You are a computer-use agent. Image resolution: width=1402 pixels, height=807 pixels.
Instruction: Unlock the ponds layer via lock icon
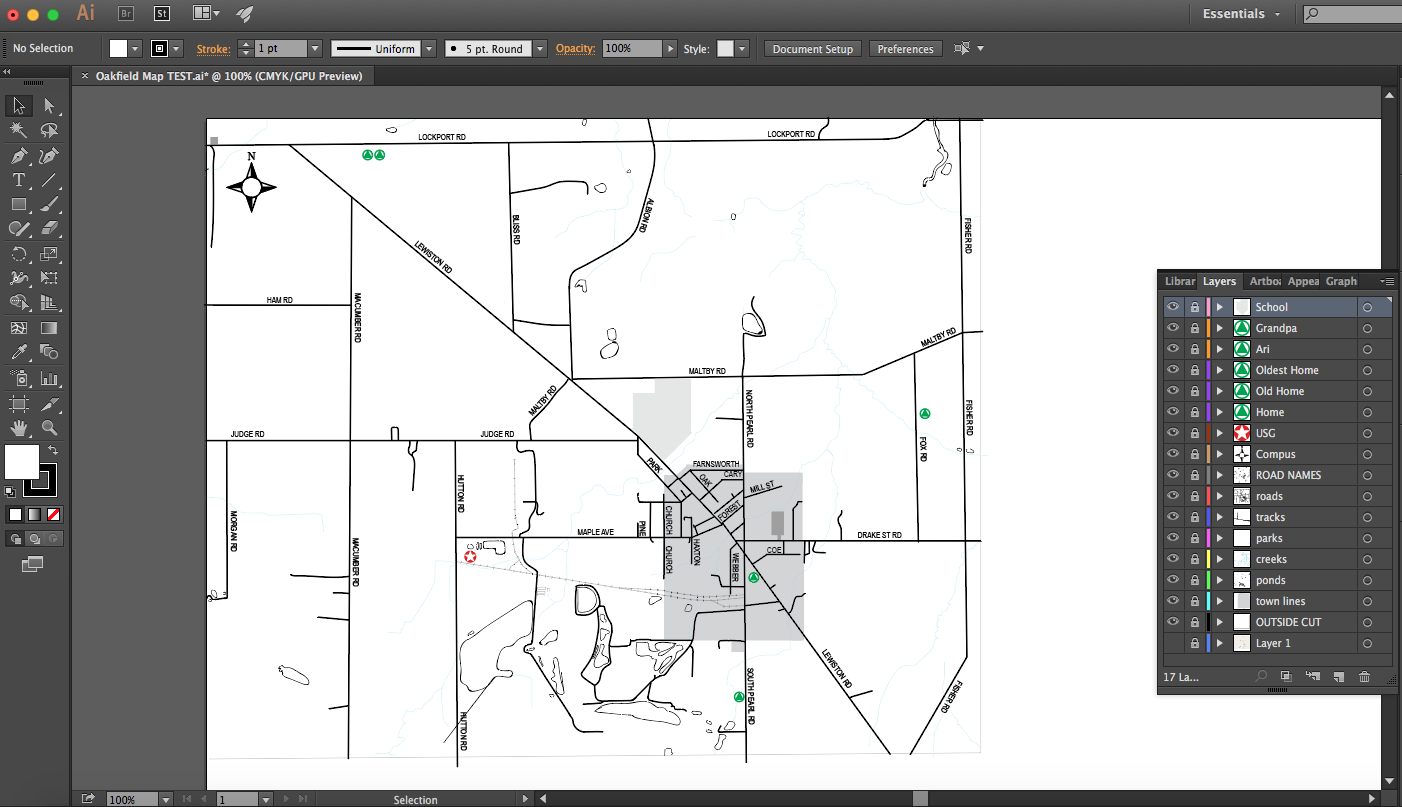[1194, 580]
